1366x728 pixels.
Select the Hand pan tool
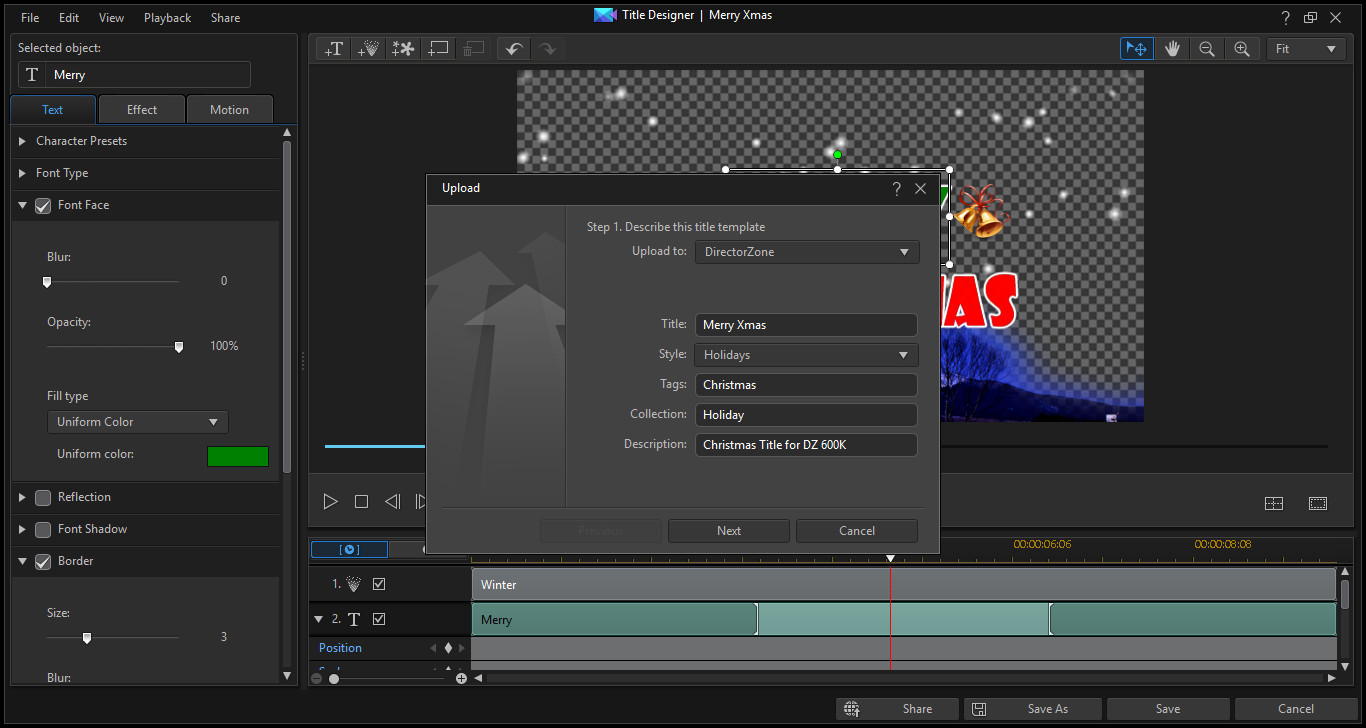click(1171, 49)
